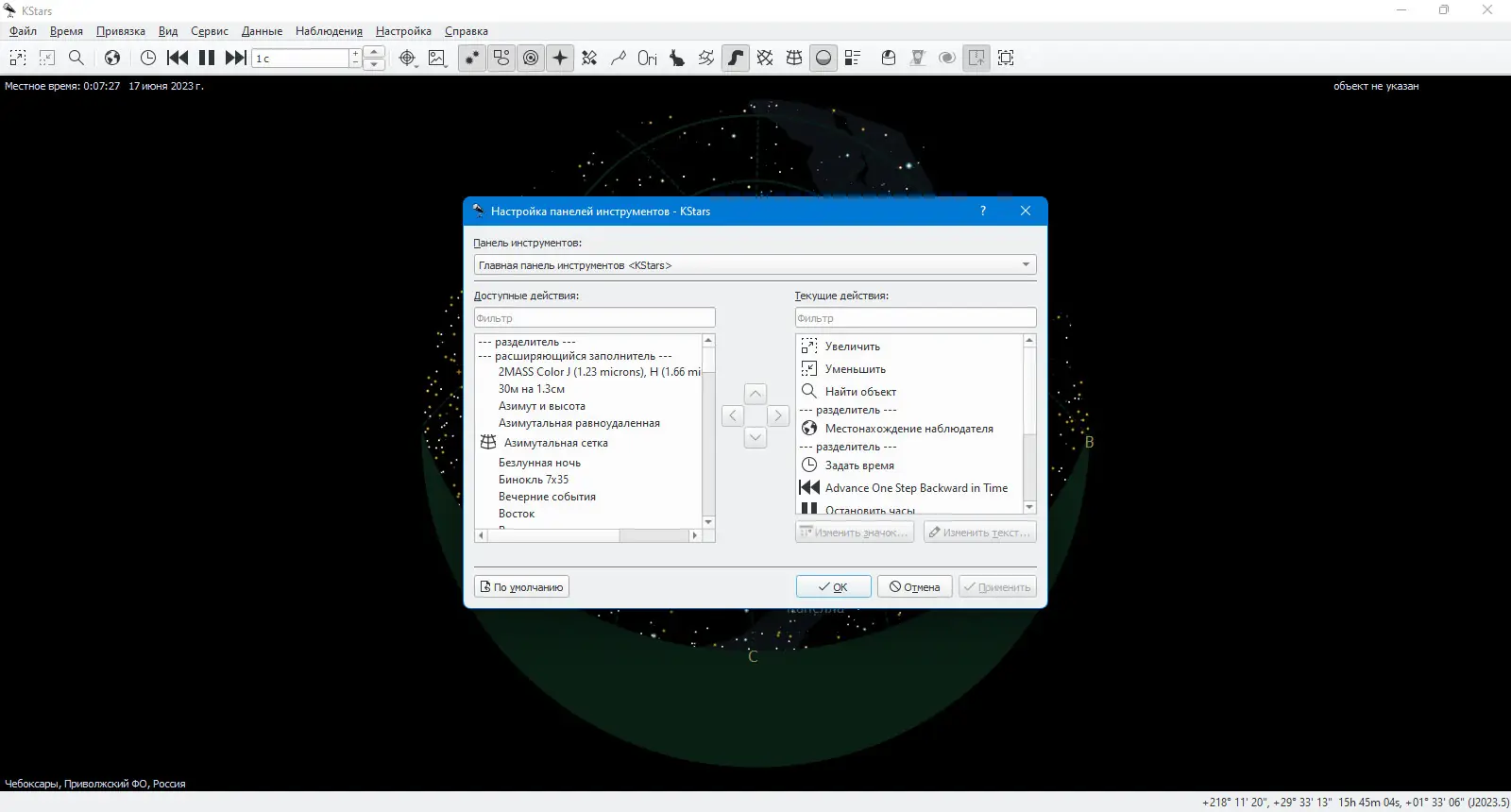Step forward in time from main toolbar

[236, 58]
